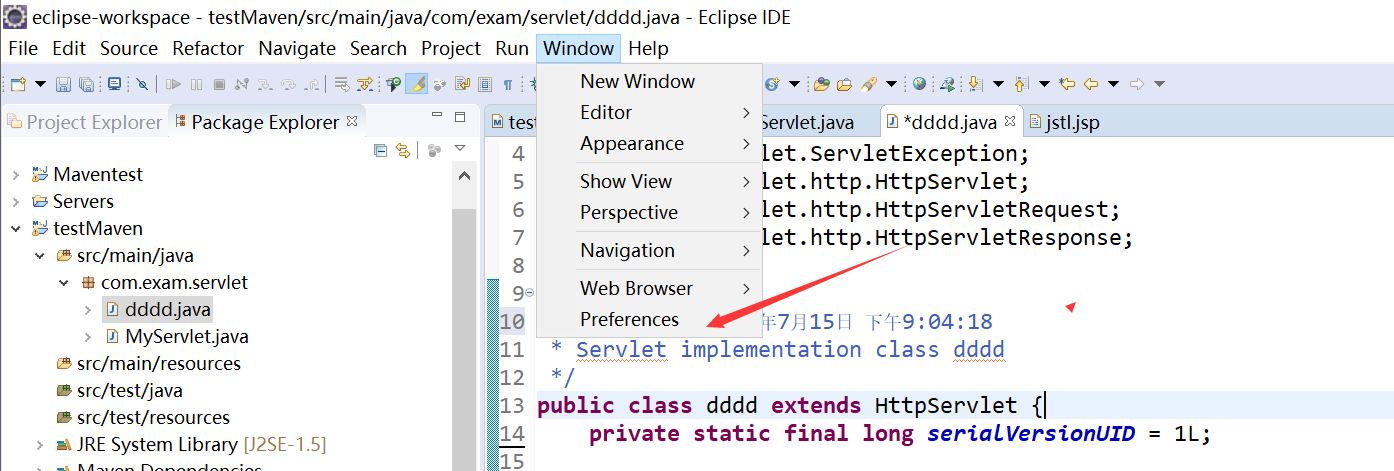The image size is (1394, 471).
Task: Toggle Mark Occurrences highlighter button
Action: coord(416,84)
